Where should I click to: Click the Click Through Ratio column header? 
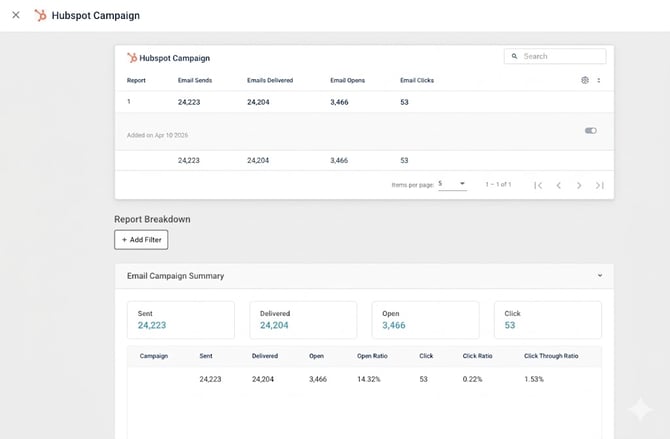tap(551, 356)
